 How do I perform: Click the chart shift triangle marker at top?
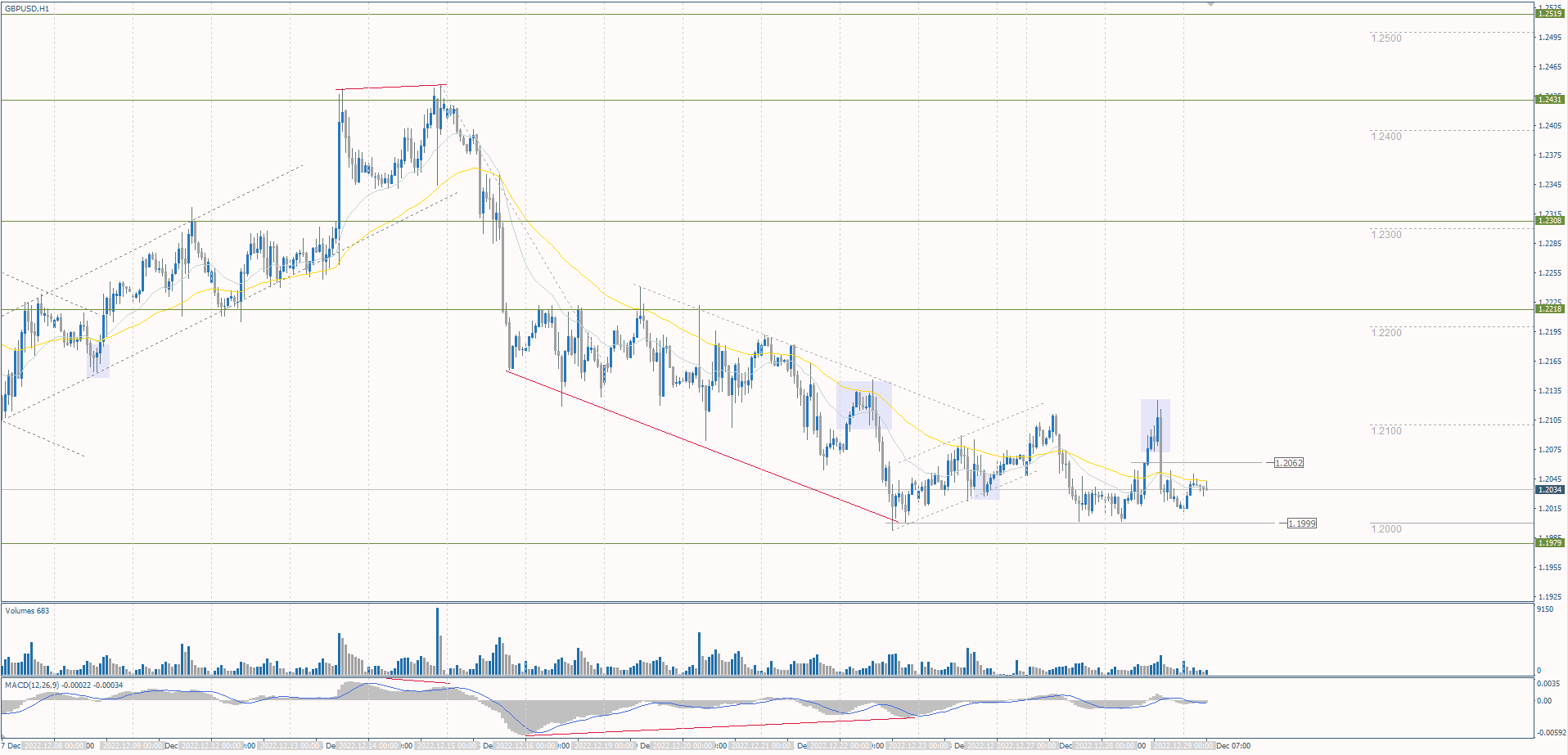click(1211, 5)
